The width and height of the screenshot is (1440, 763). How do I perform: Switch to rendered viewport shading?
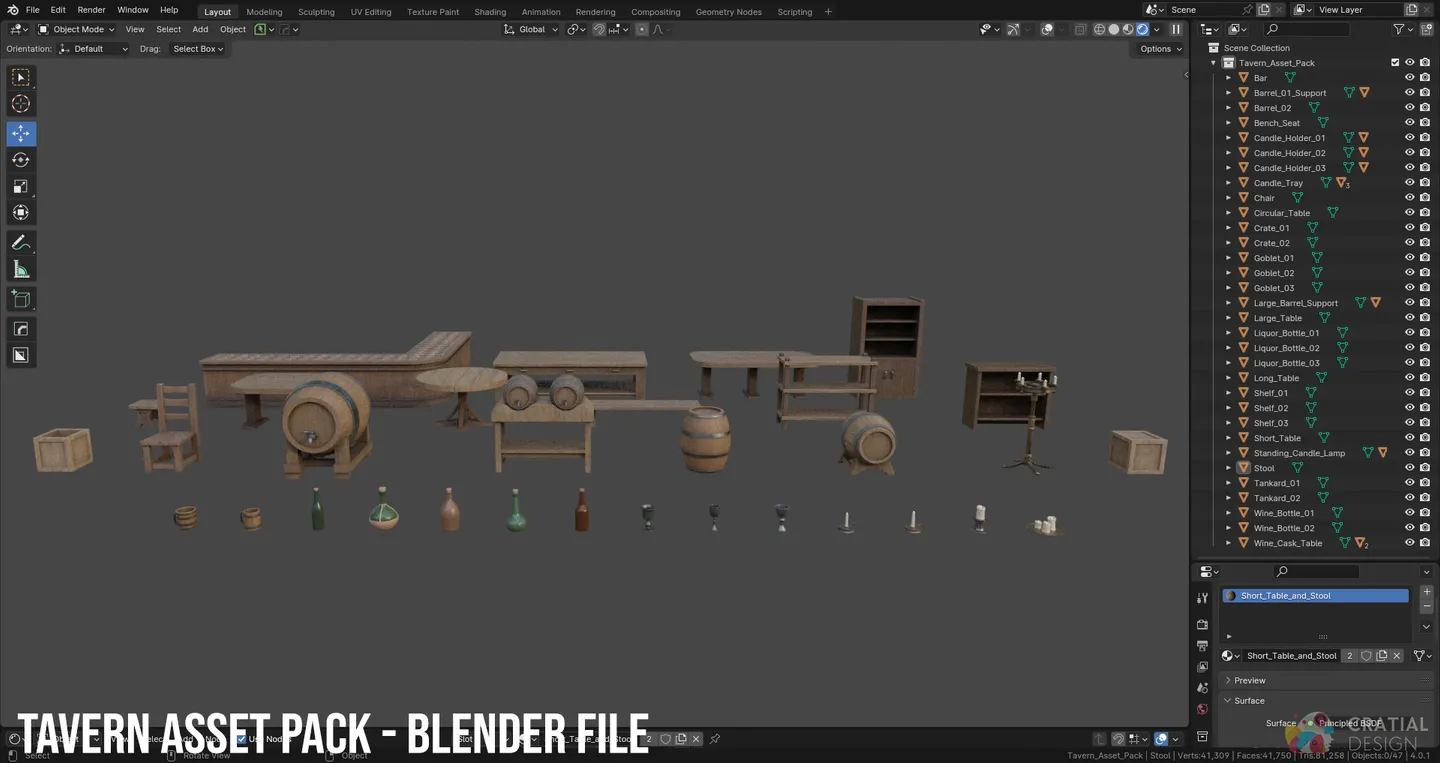coord(1142,29)
